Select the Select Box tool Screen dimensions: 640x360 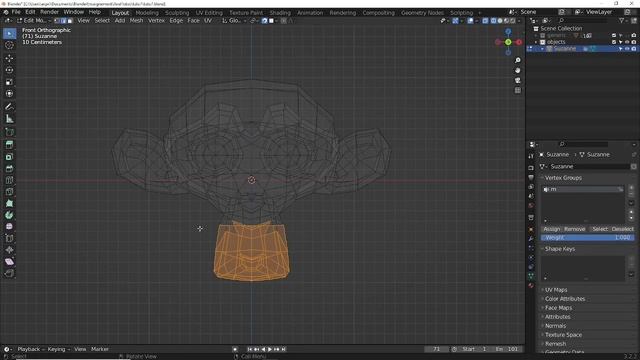[x=9, y=33]
